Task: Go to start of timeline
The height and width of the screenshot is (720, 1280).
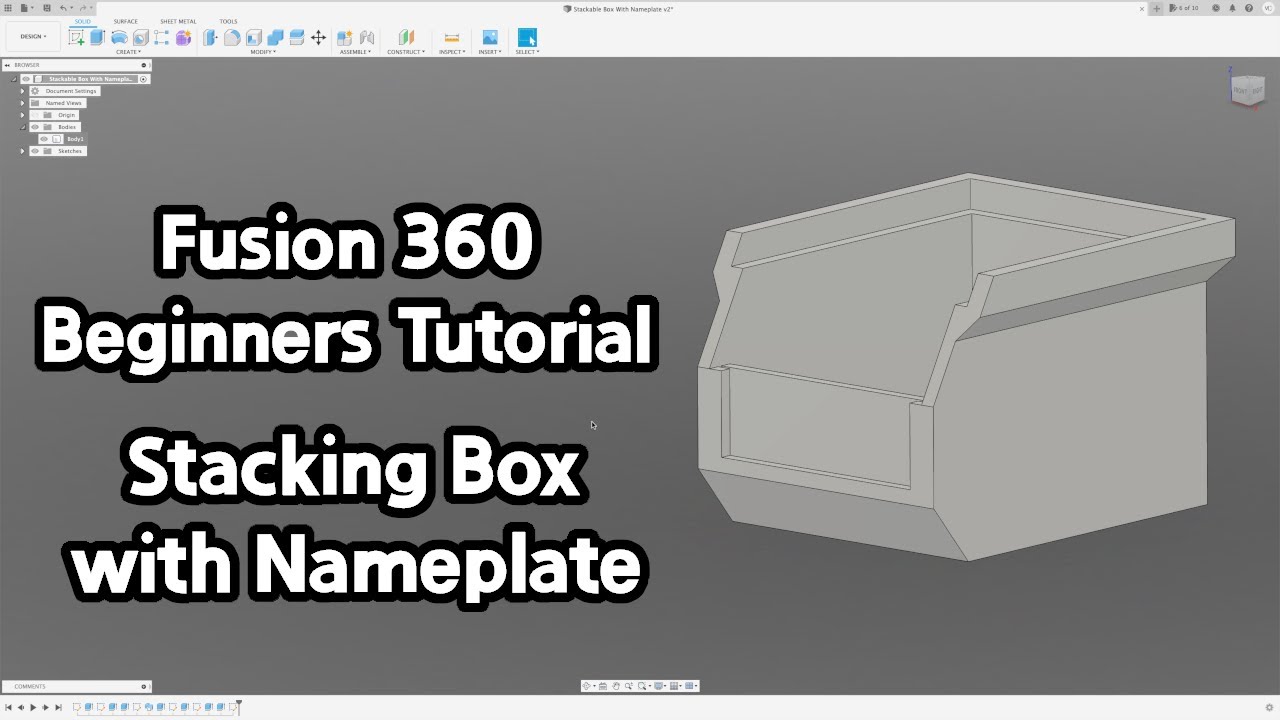Action: tap(8, 707)
